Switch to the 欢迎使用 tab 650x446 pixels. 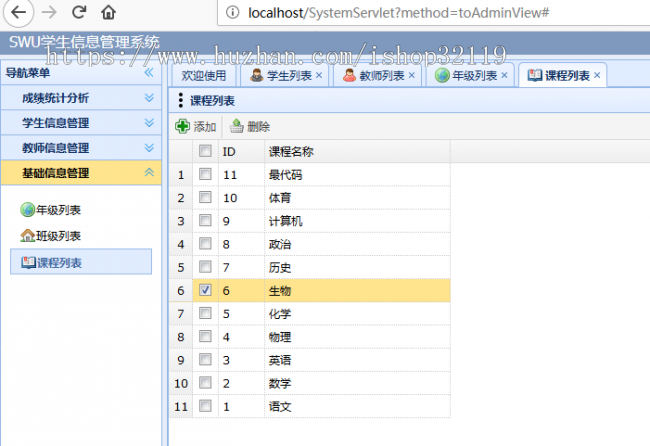coord(204,75)
